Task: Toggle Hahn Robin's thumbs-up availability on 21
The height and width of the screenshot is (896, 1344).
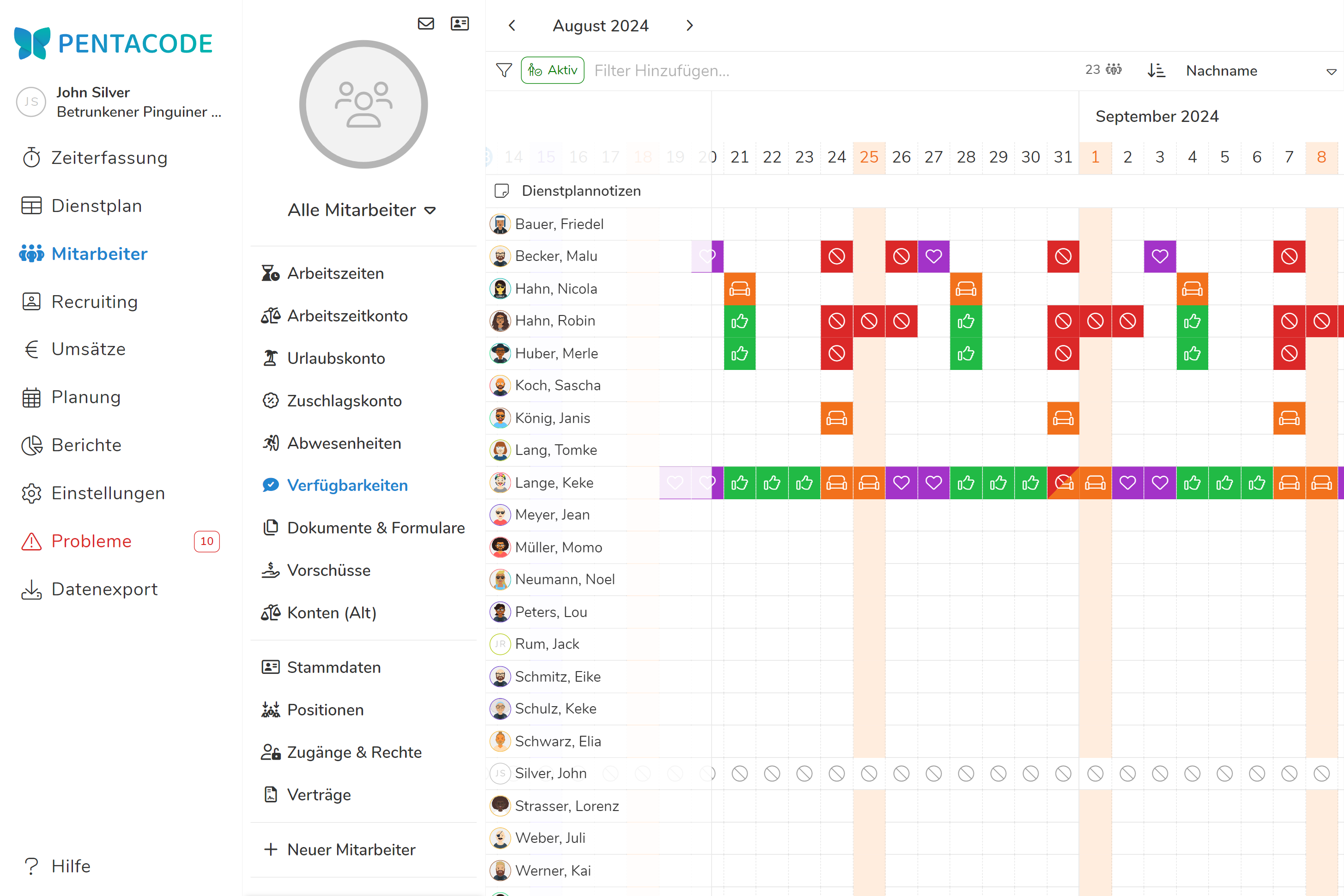Action: [739, 321]
